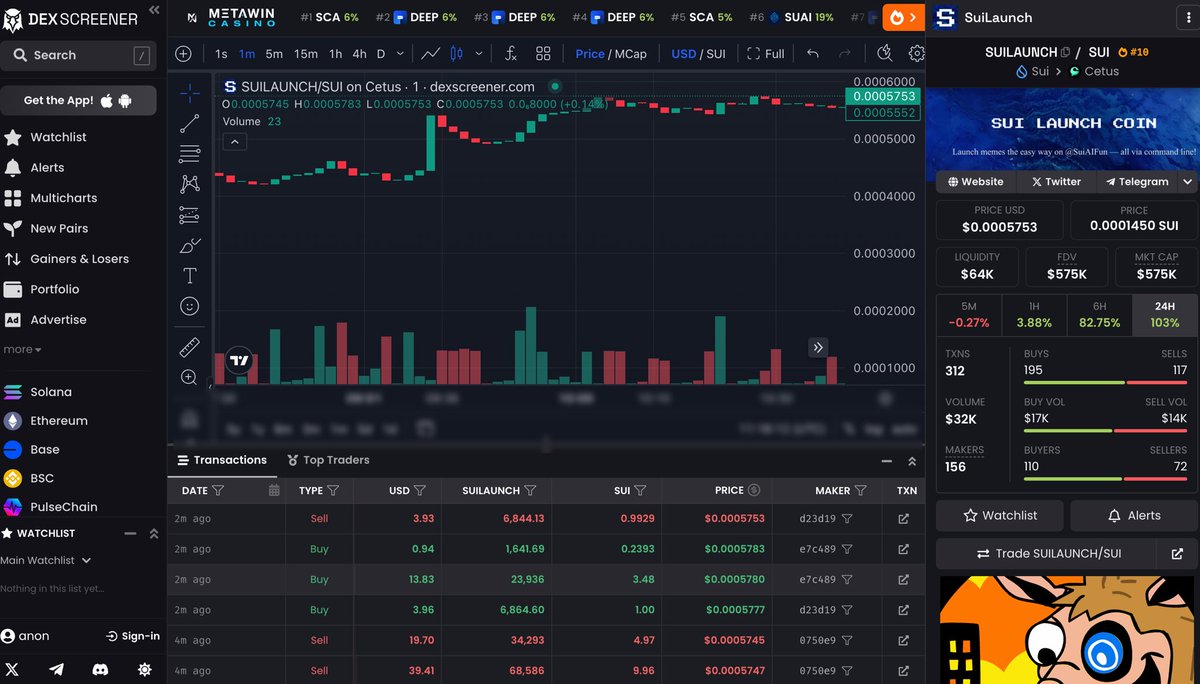1200x684 pixels.
Task: Switch chart denomination to SUI
Action: tap(716, 54)
